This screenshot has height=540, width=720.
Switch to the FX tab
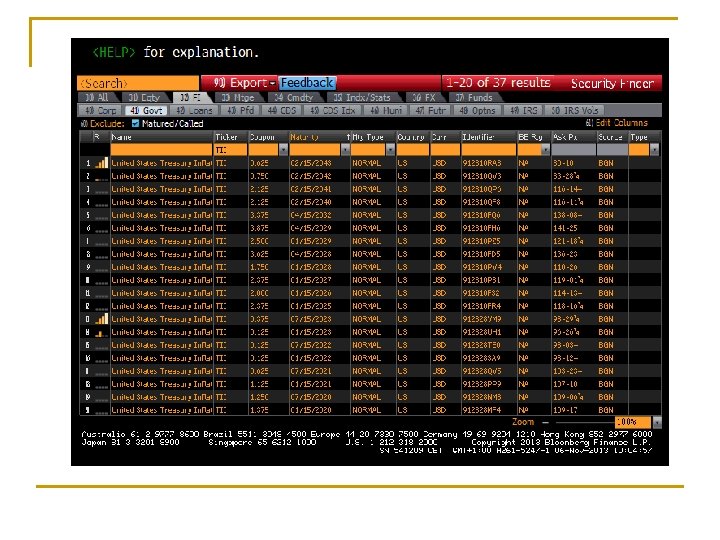tap(423, 97)
